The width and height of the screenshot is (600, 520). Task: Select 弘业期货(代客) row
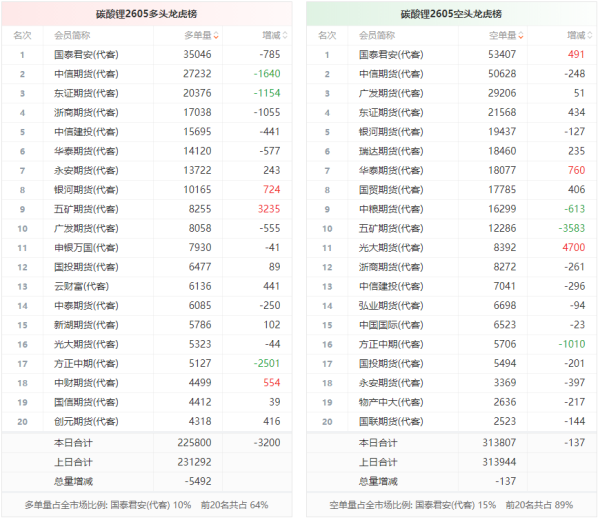click(452, 306)
